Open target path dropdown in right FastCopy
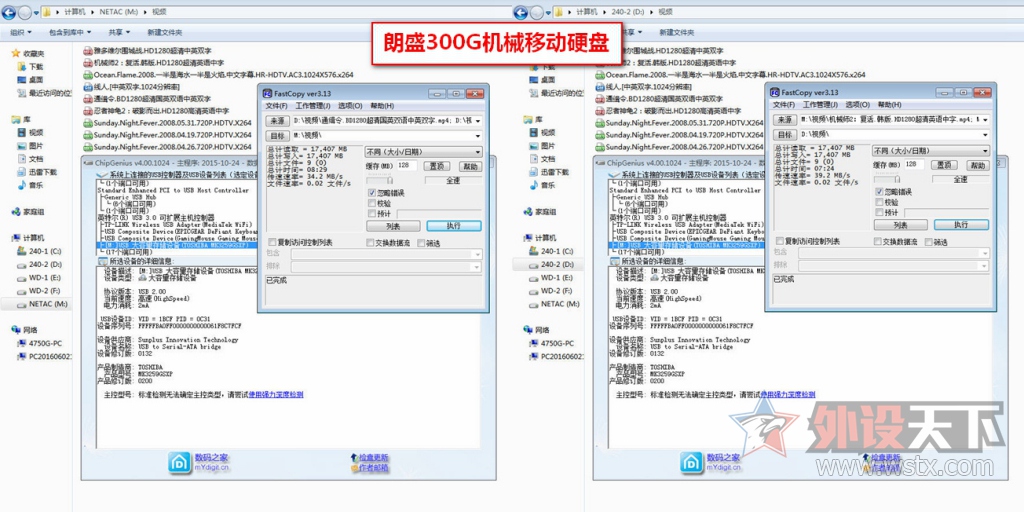The height and width of the screenshot is (512, 1024). pyautogui.click(x=985, y=134)
